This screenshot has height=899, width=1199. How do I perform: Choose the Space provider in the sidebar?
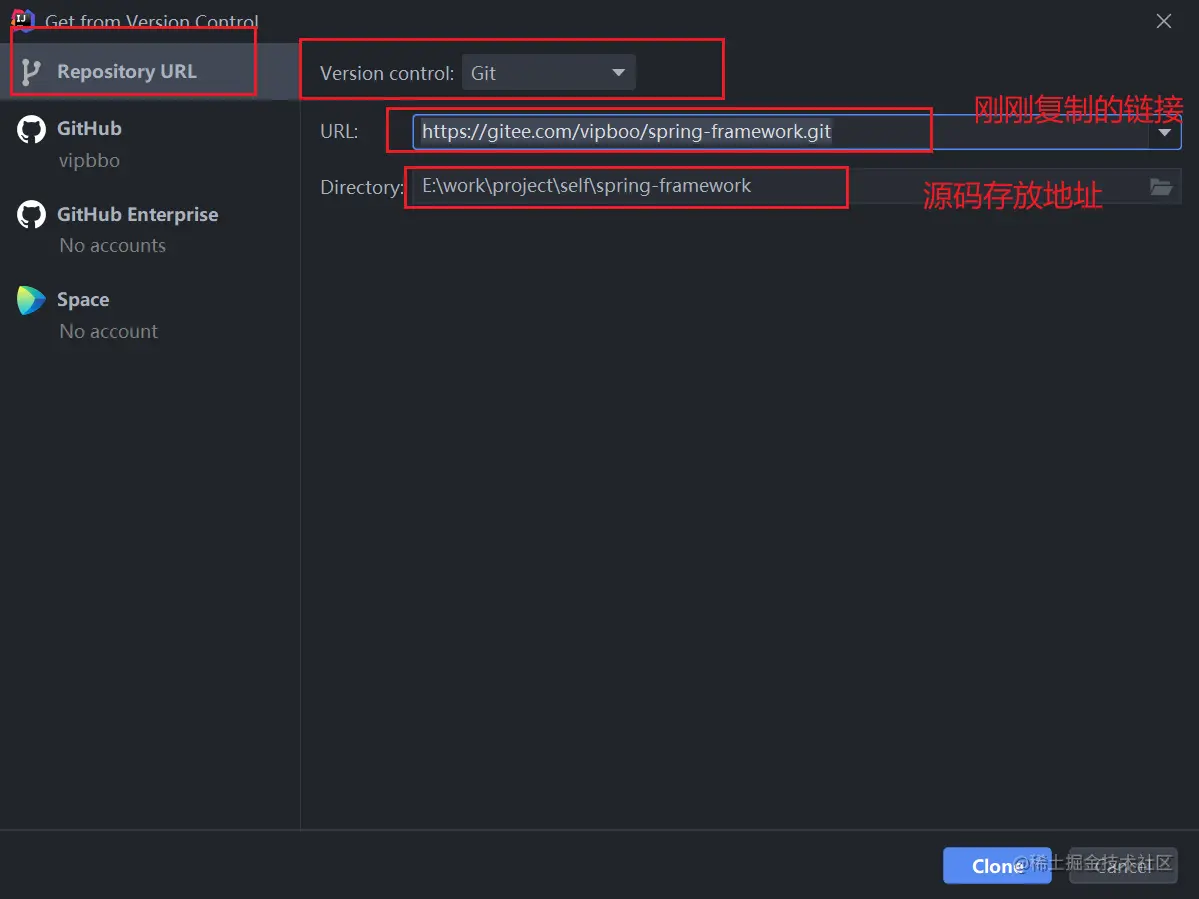point(150,315)
